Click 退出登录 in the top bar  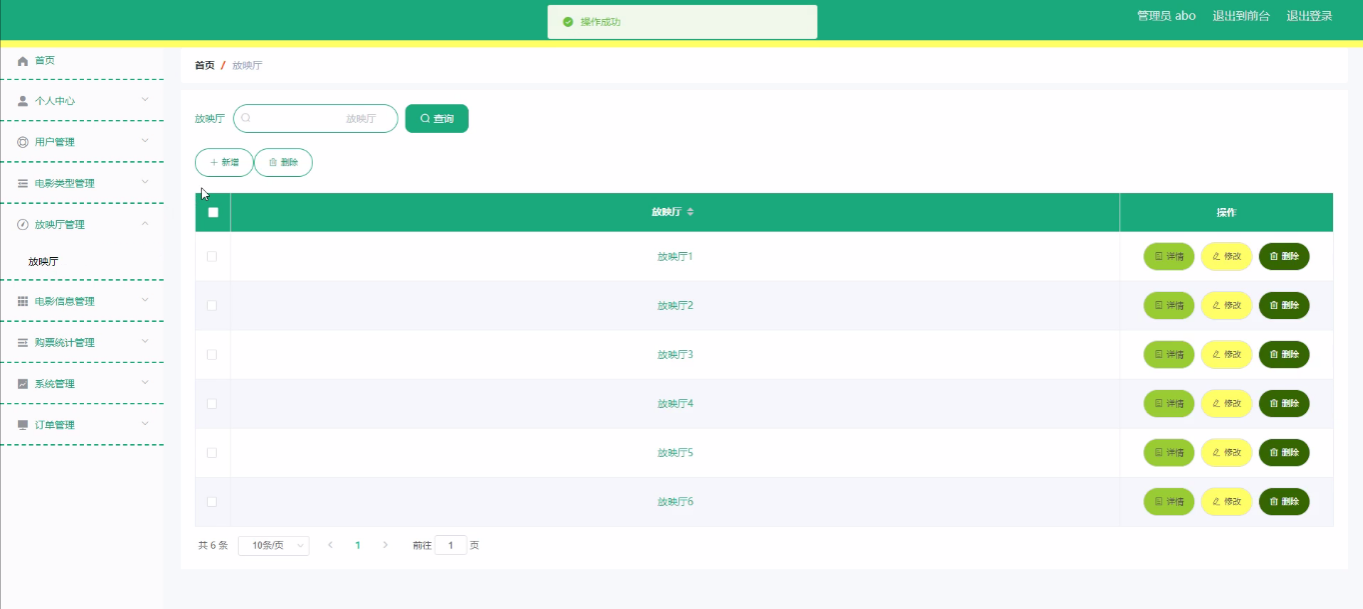point(1309,16)
